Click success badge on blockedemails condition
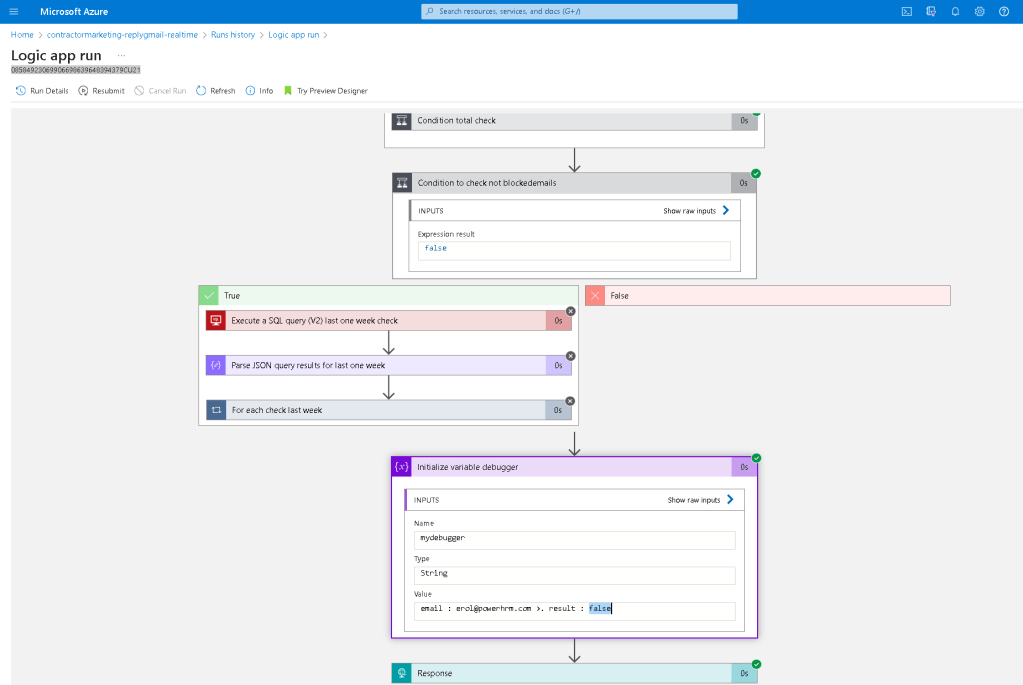 click(x=756, y=174)
